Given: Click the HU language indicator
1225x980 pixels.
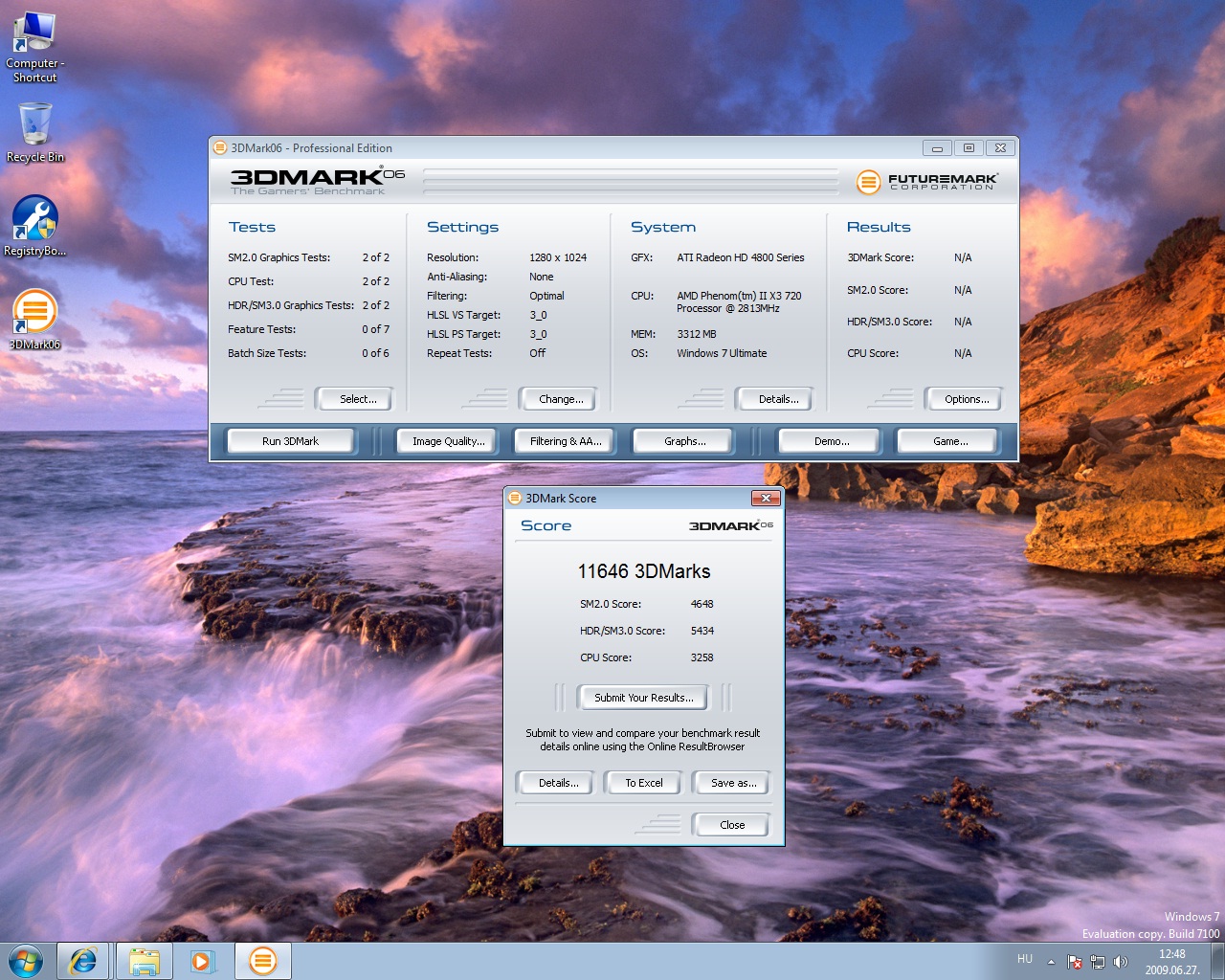Looking at the screenshot, I should [x=1025, y=959].
